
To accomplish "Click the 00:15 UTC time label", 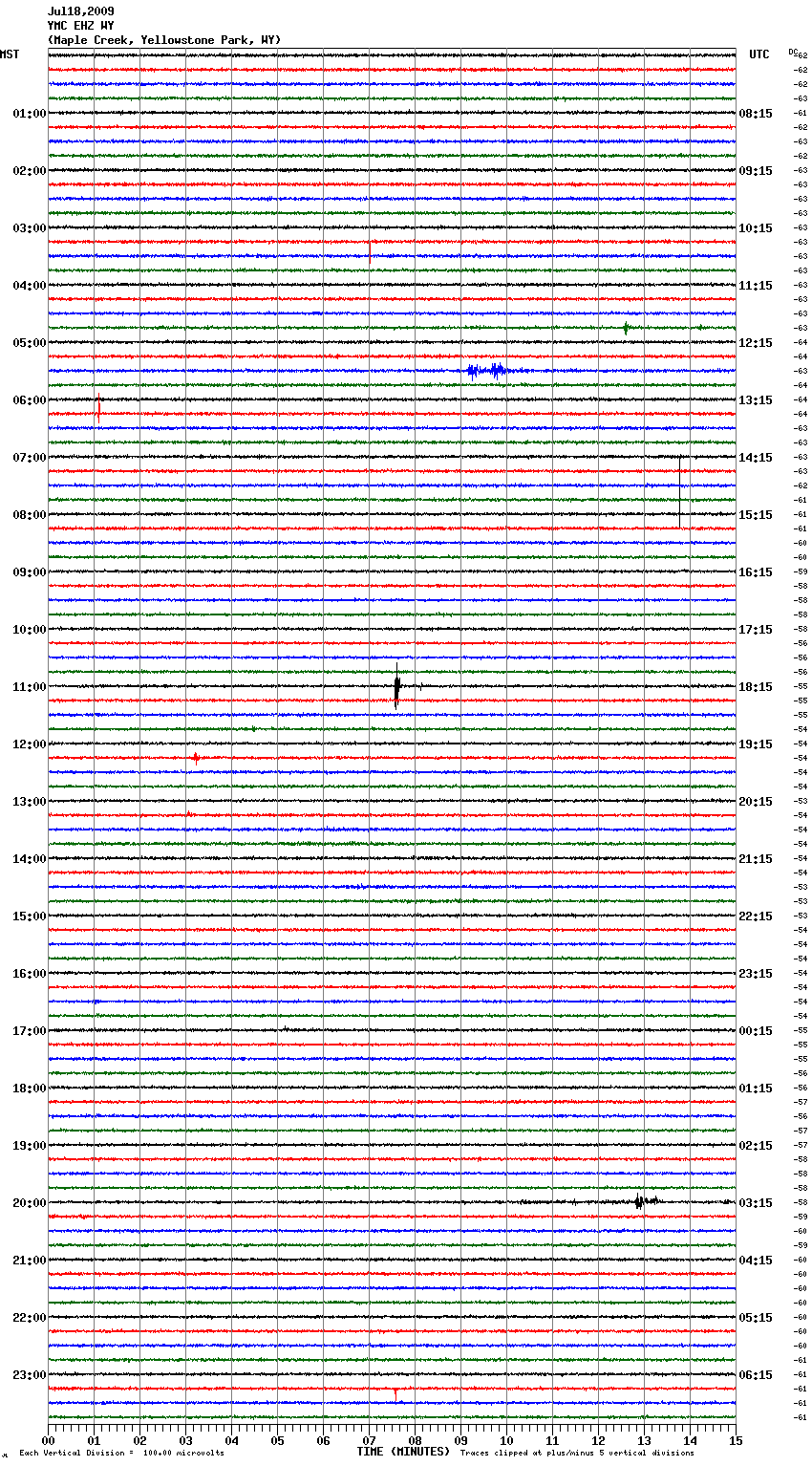I will [x=756, y=1031].
